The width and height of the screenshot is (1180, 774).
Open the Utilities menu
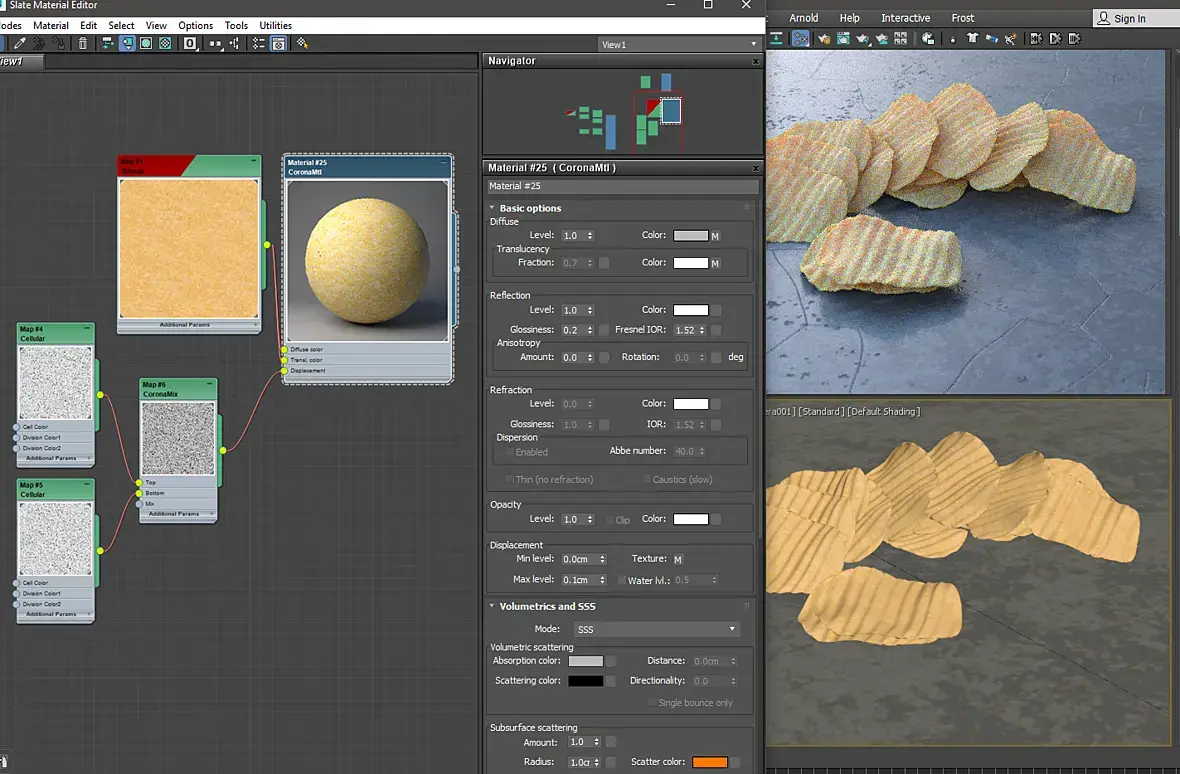click(x=275, y=26)
